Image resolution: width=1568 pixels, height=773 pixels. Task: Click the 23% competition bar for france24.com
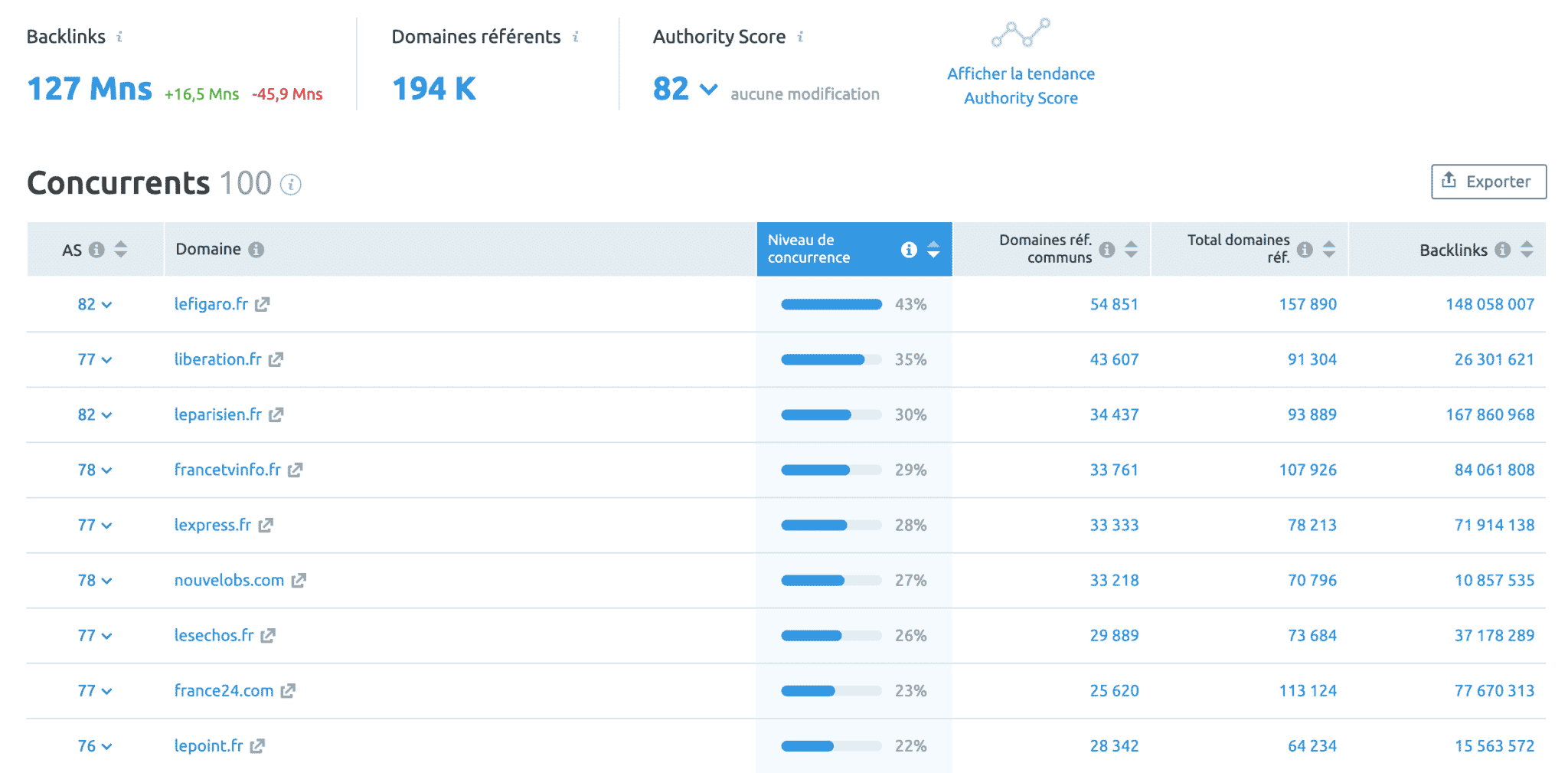[831, 691]
